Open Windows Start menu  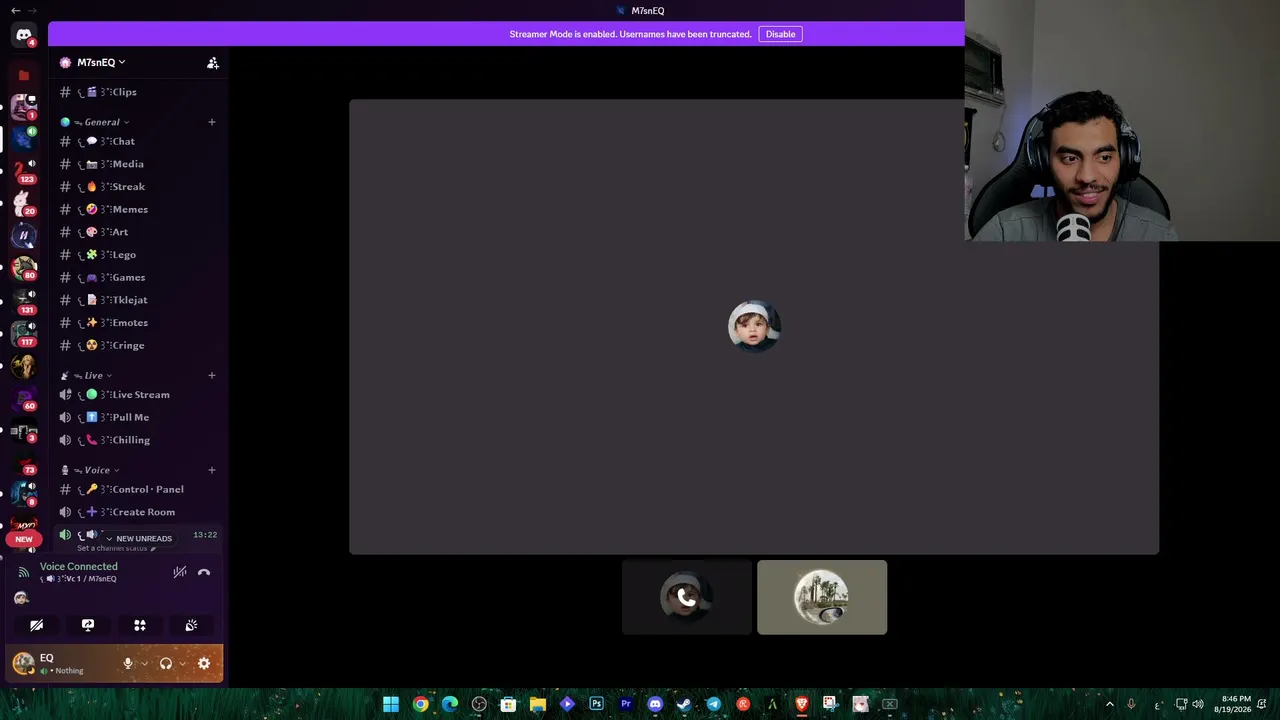(x=391, y=704)
